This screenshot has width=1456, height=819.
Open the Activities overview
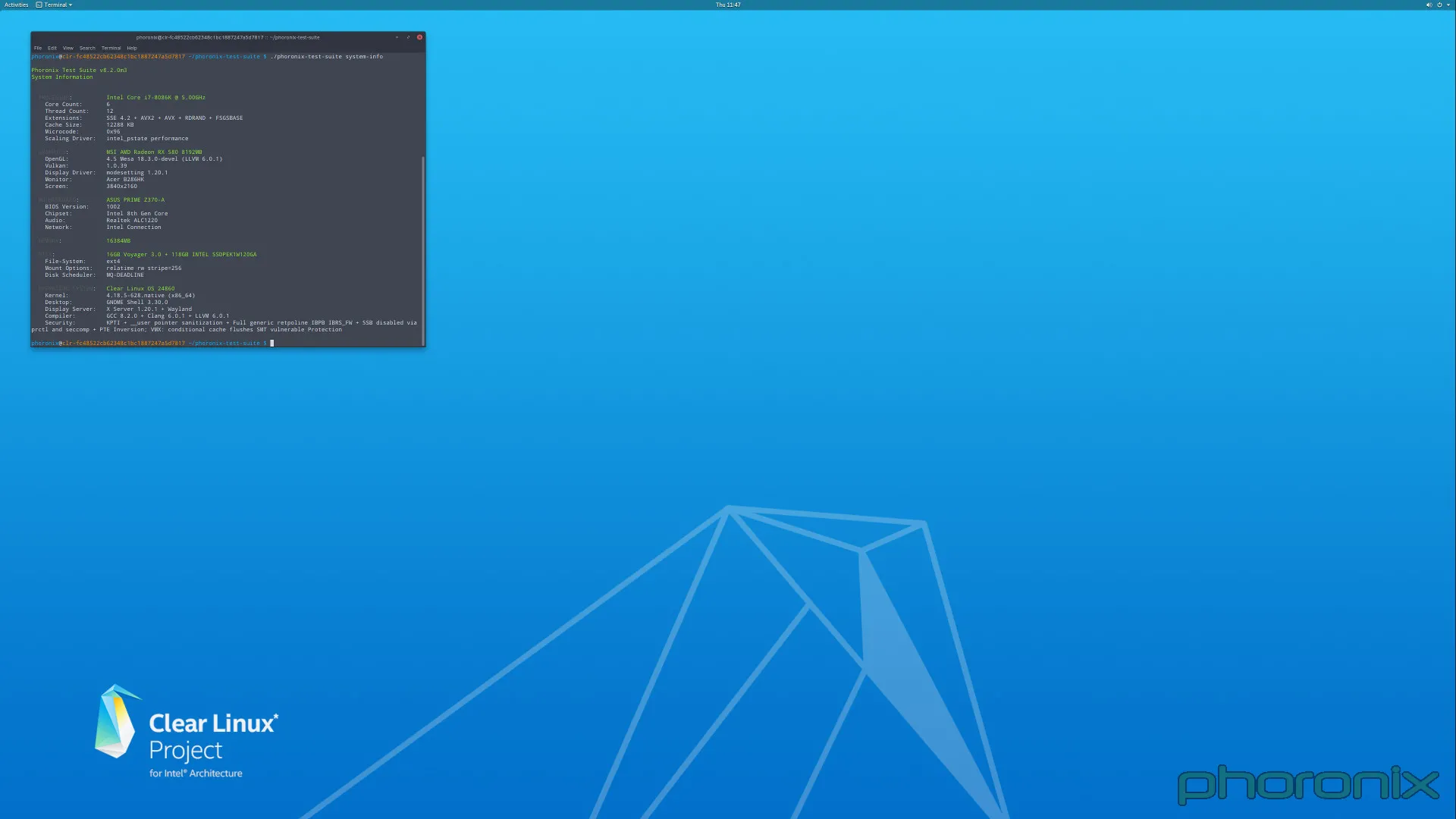coord(16,5)
